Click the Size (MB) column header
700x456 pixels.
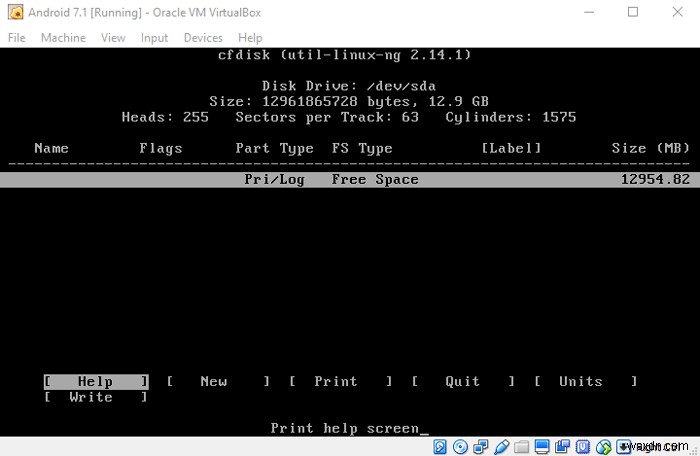pyautogui.click(x=651, y=148)
